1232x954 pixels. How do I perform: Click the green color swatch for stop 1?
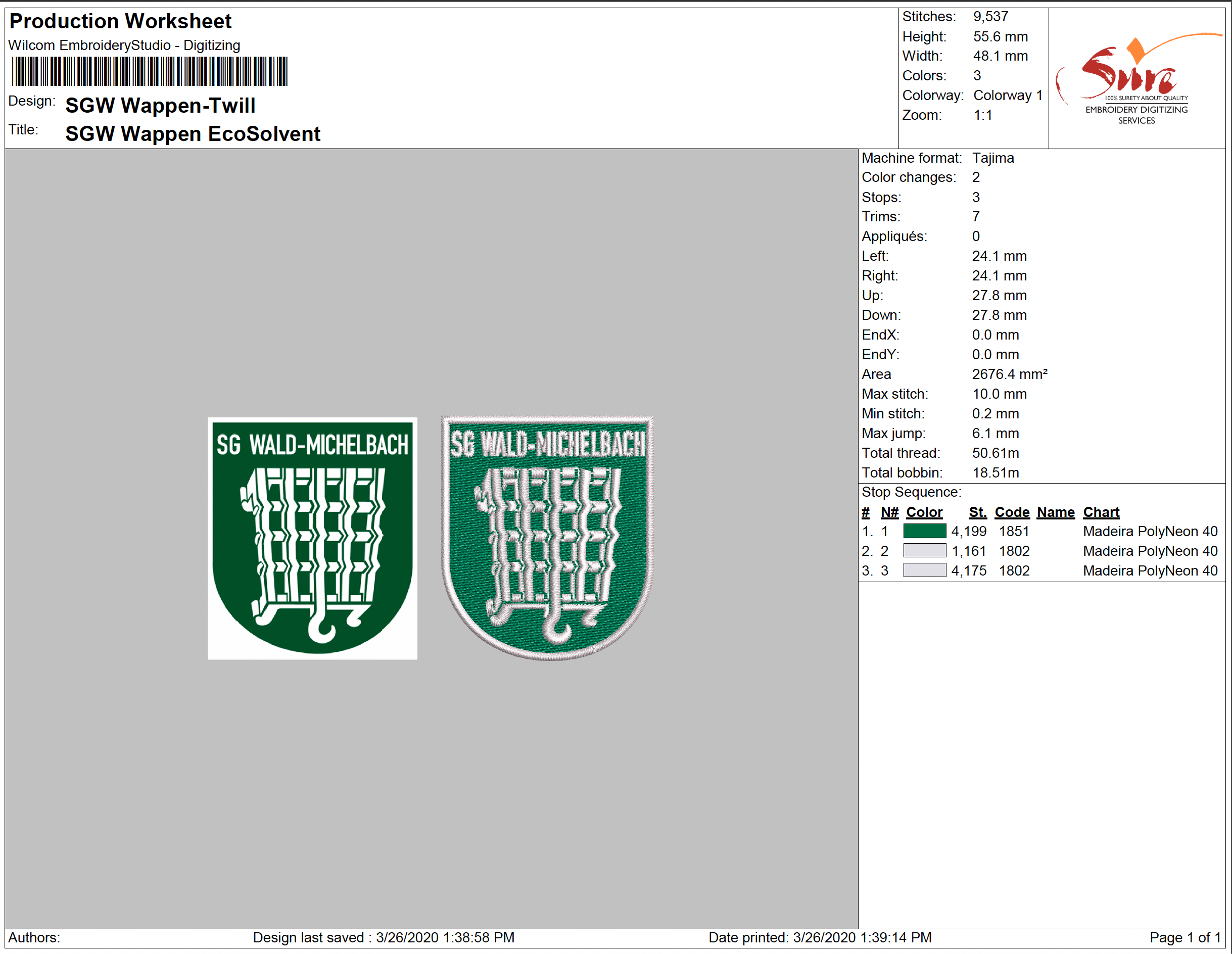coord(924,532)
